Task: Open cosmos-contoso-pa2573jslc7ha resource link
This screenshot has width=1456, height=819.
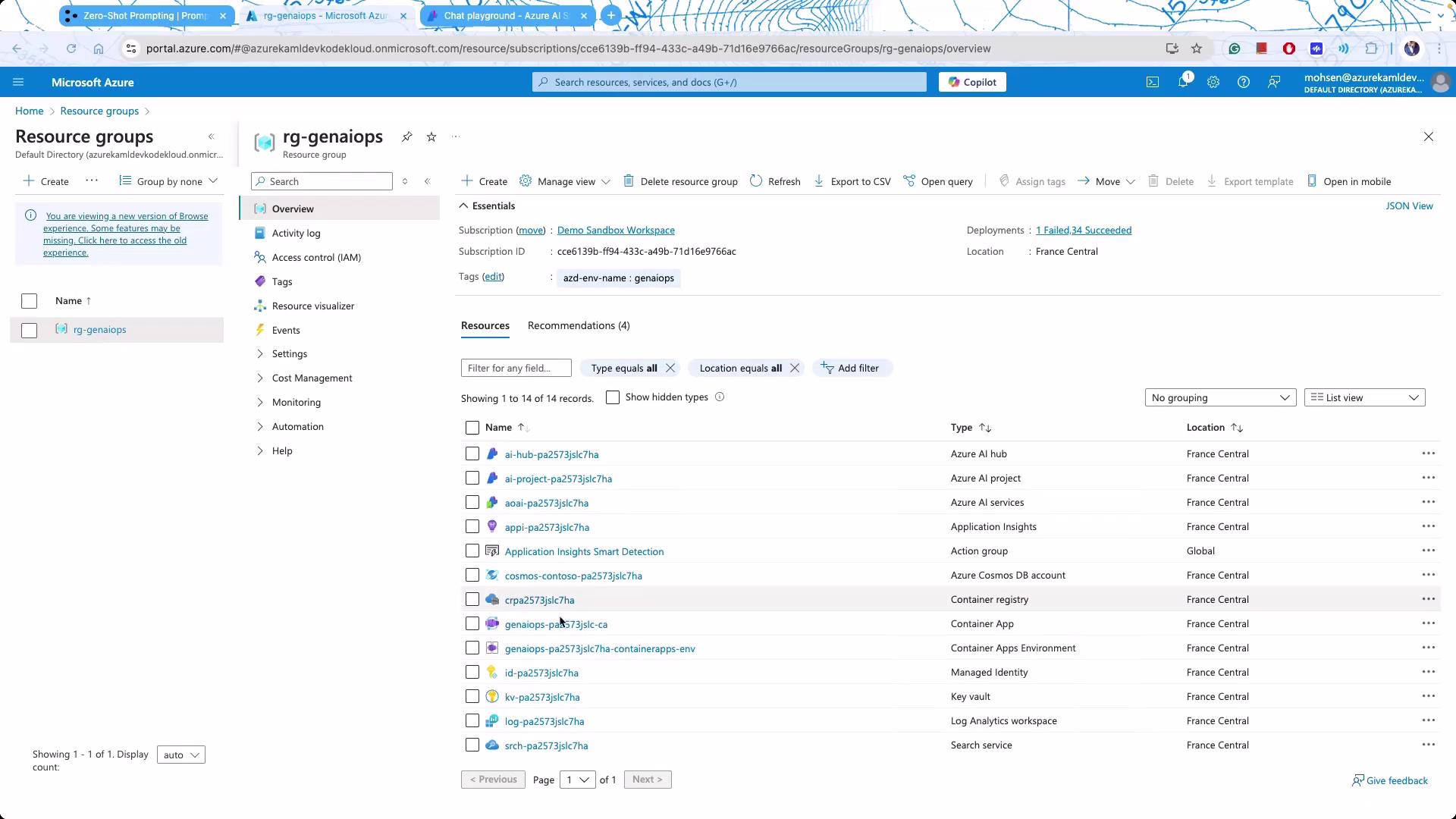Action: pos(573,576)
